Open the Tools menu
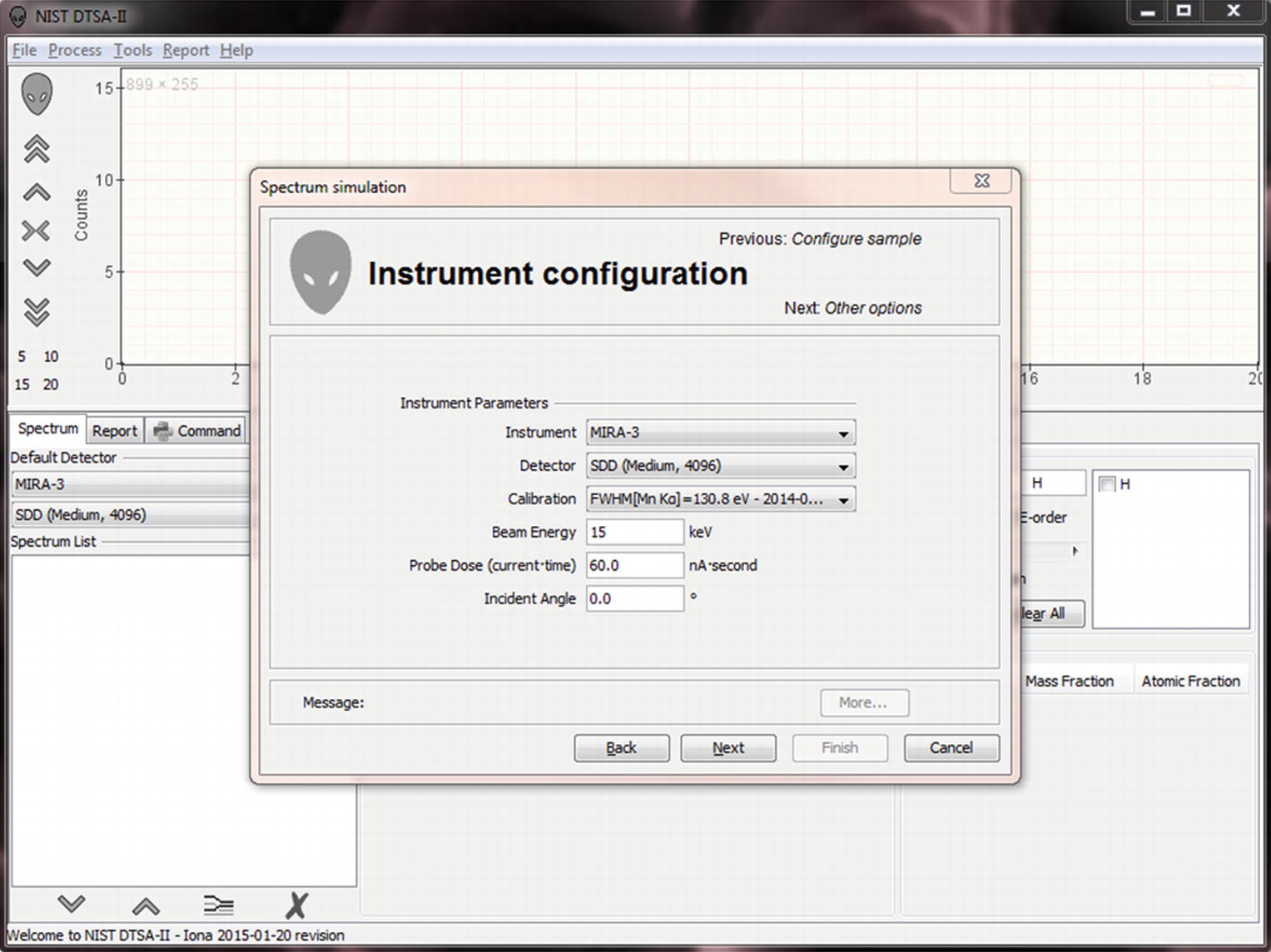This screenshot has width=1271, height=952. (x=133, y=50)
